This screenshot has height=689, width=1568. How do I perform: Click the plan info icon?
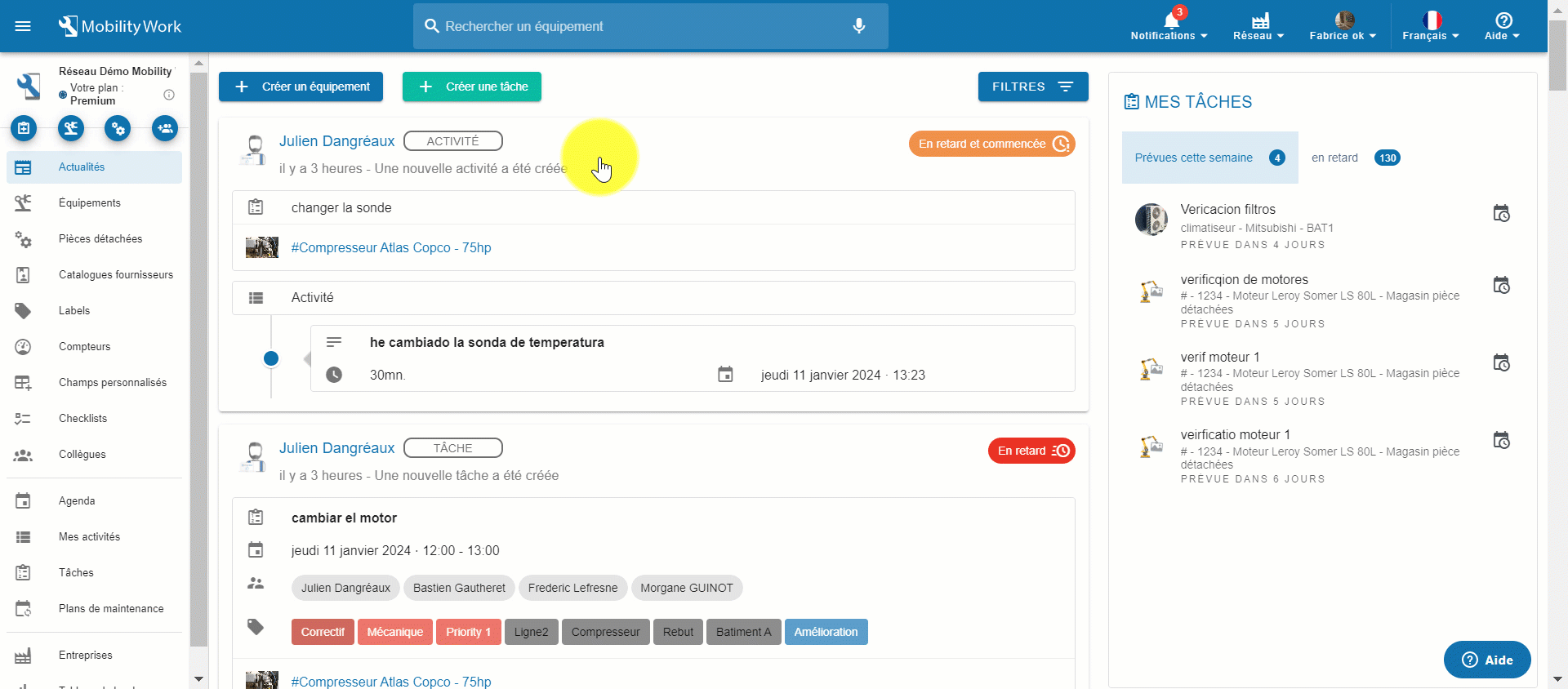169,95
